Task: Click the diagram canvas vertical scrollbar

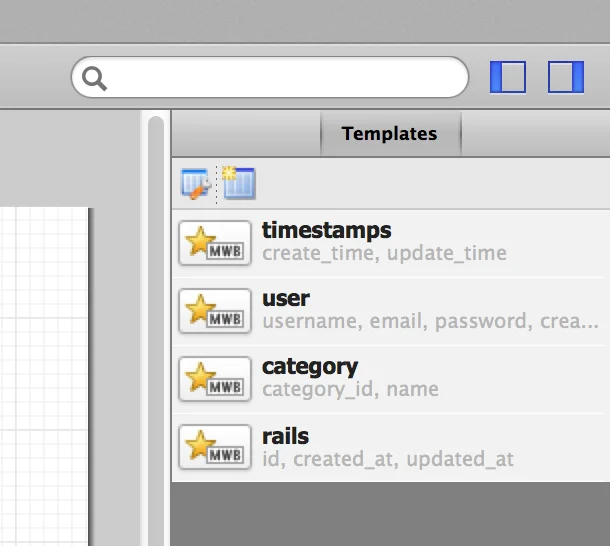Action: pos(156,330)
